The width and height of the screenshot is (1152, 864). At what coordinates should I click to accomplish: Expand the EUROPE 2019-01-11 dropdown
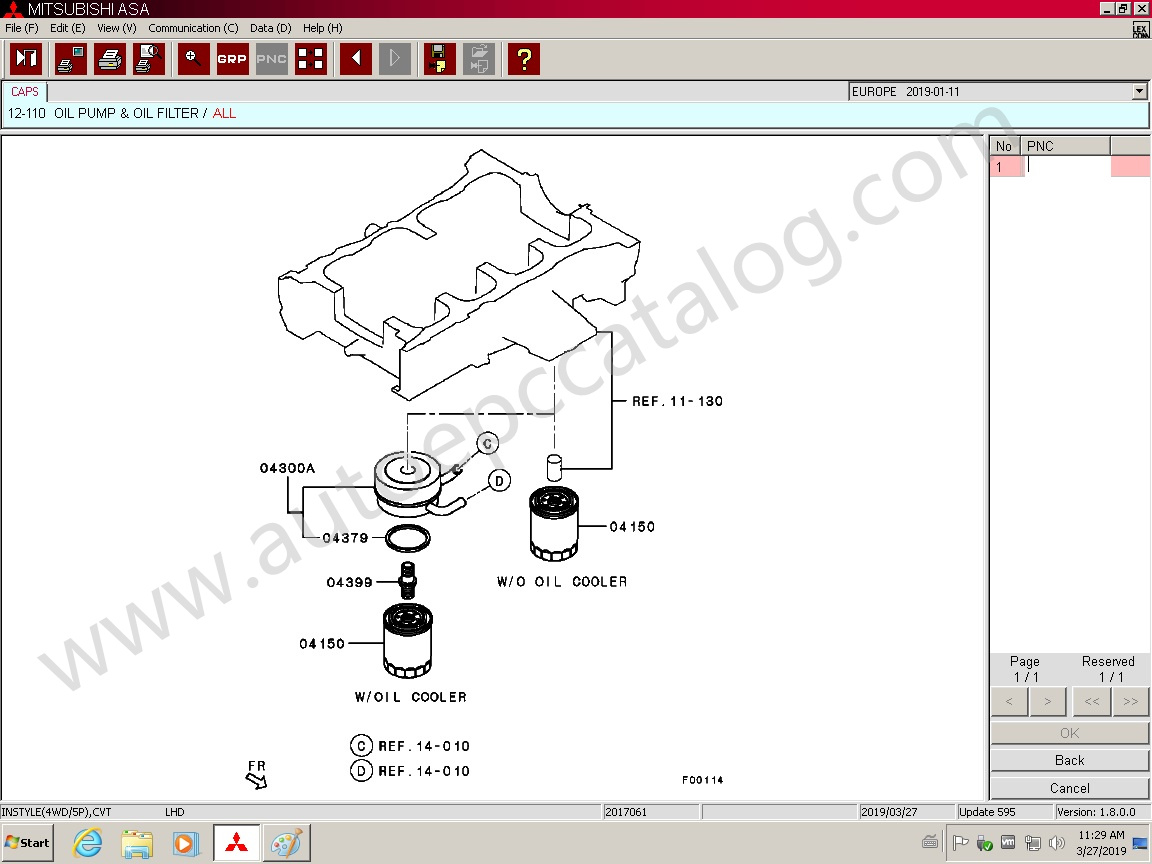pos(1139,92)
